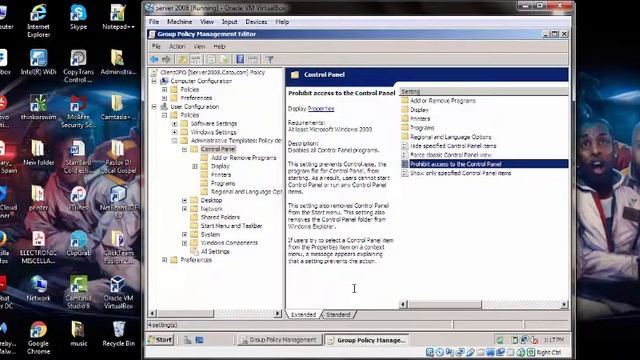Select the music folder desktop icon
This screenshot has width=640, height=360.
pos(78,333)
